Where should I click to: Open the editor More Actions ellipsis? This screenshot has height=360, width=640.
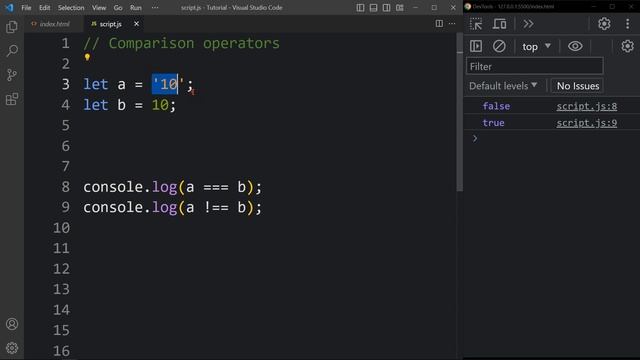point(452,24)
